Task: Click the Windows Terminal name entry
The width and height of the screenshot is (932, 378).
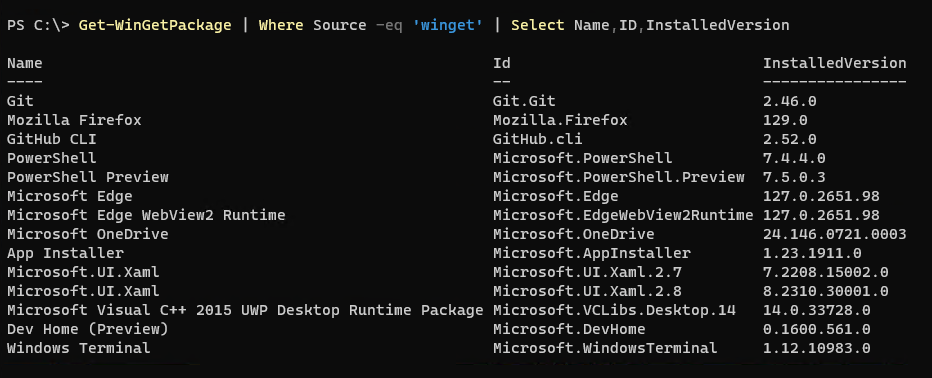Action: coord(78,348)
